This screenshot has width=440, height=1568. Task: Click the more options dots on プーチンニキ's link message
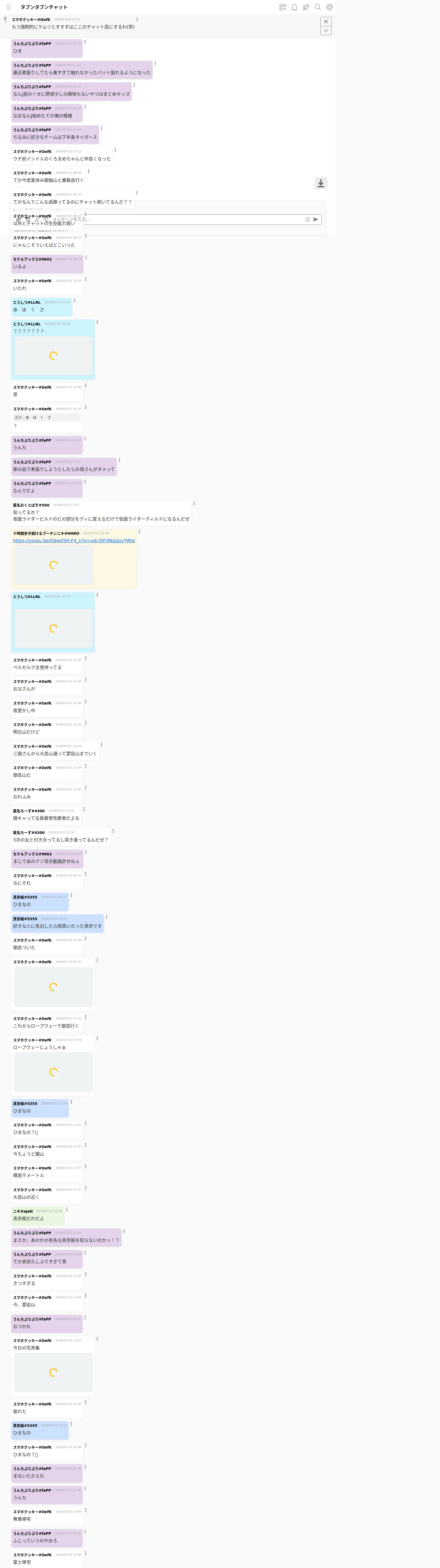(139, 531)
